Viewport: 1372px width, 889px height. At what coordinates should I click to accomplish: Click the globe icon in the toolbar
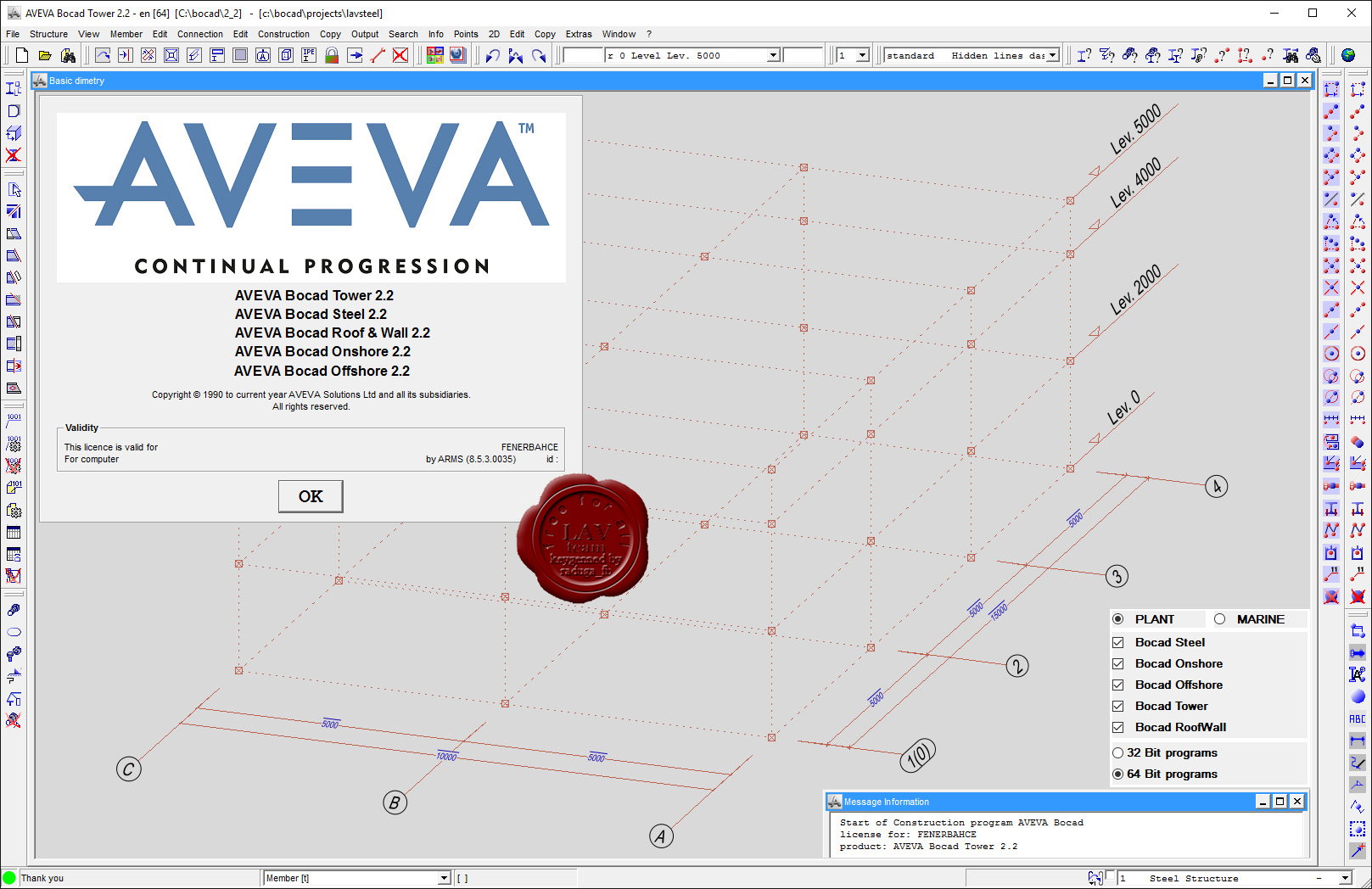(x=1348, y=55)
